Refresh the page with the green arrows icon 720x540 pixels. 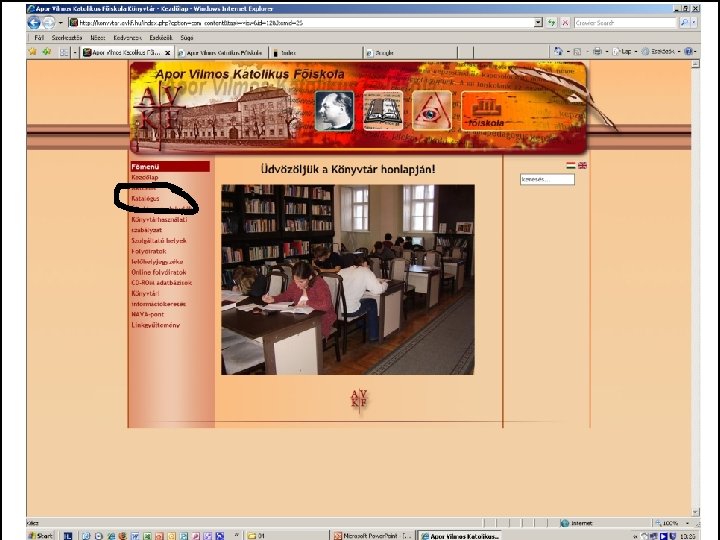[551, 22]
